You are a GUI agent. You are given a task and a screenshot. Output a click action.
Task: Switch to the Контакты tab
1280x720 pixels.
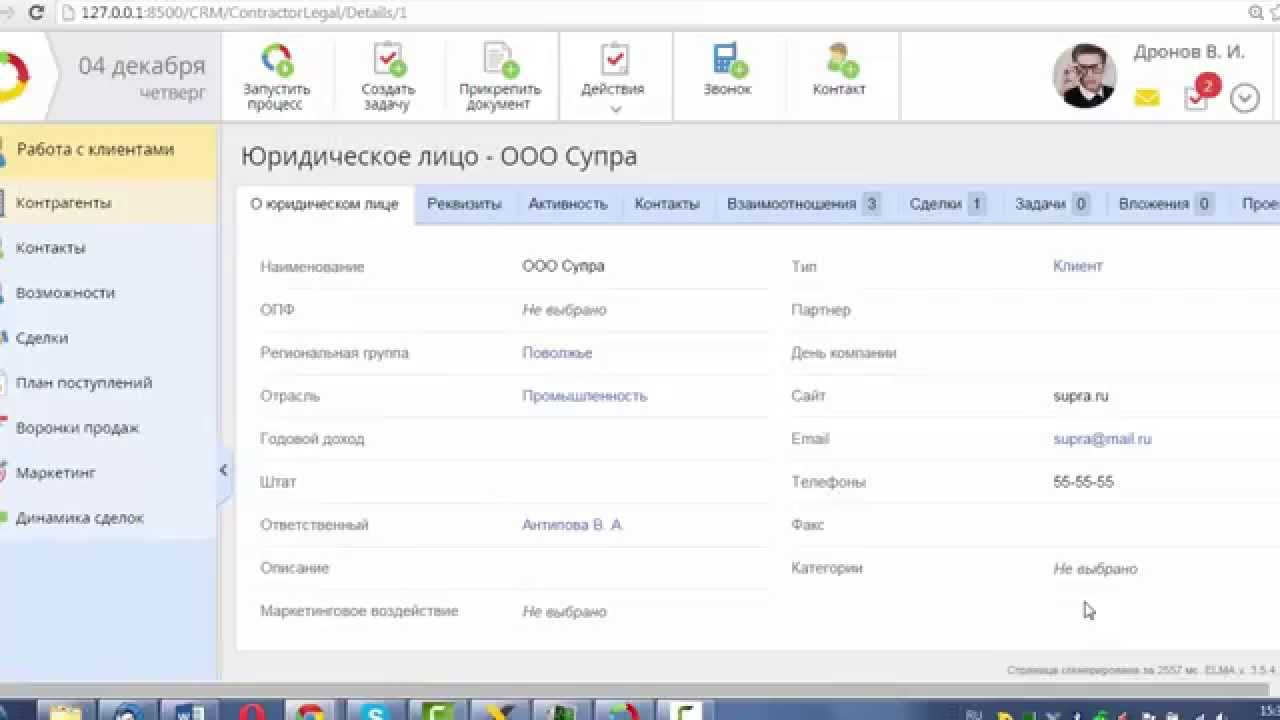tap(667, 204)
